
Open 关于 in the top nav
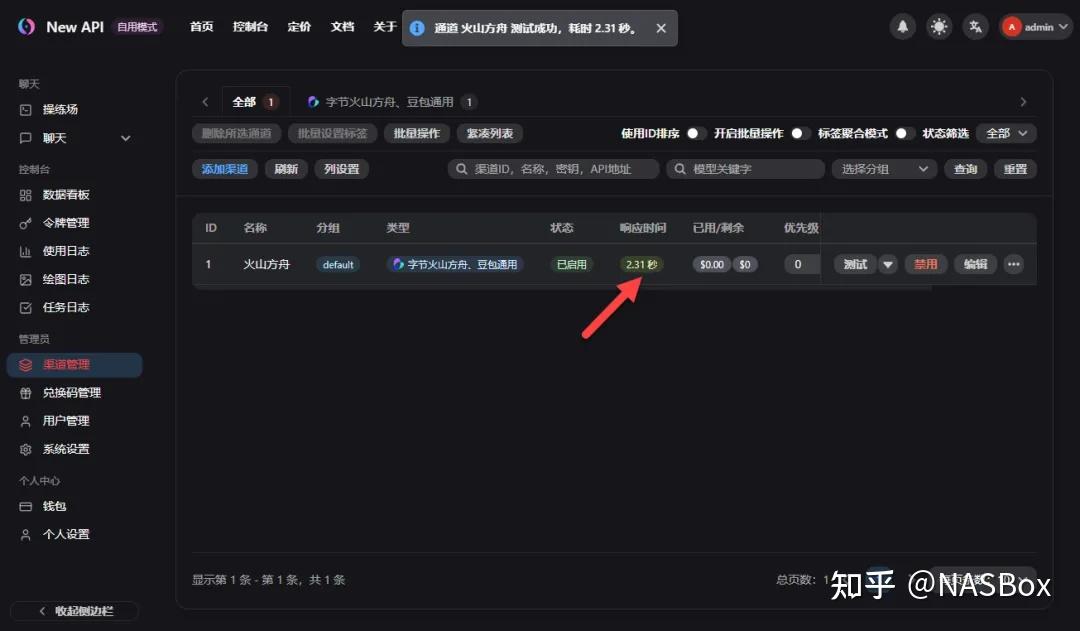pyautogui.click(x=385, y=27)
